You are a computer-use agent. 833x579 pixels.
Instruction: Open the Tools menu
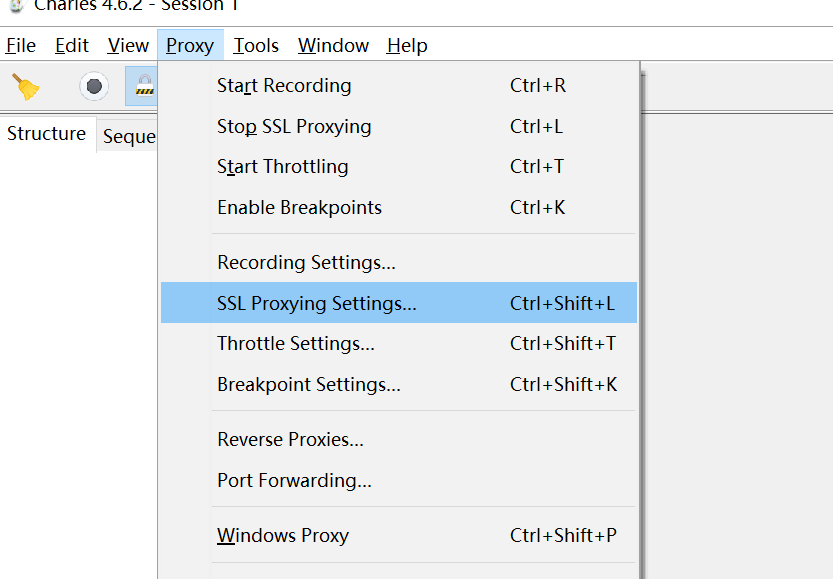(x=256, y=46)
